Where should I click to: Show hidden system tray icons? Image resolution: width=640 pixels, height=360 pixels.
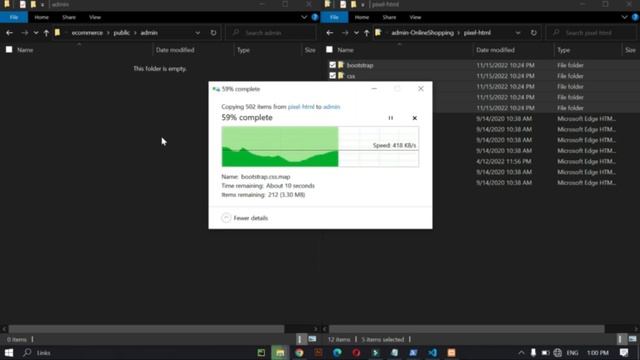(521, 353)
